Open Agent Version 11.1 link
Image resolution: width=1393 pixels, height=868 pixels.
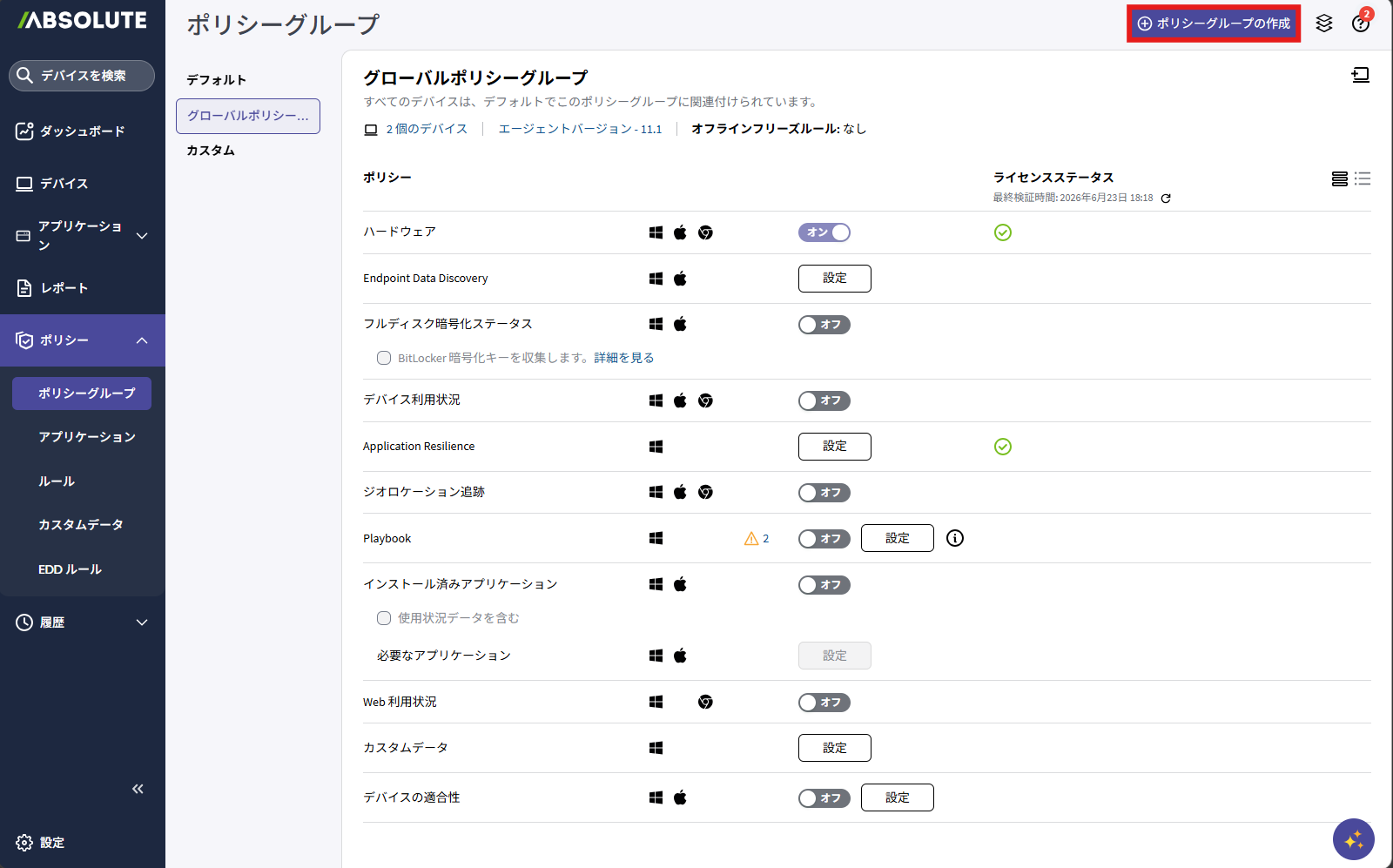(x=580, y=129)
